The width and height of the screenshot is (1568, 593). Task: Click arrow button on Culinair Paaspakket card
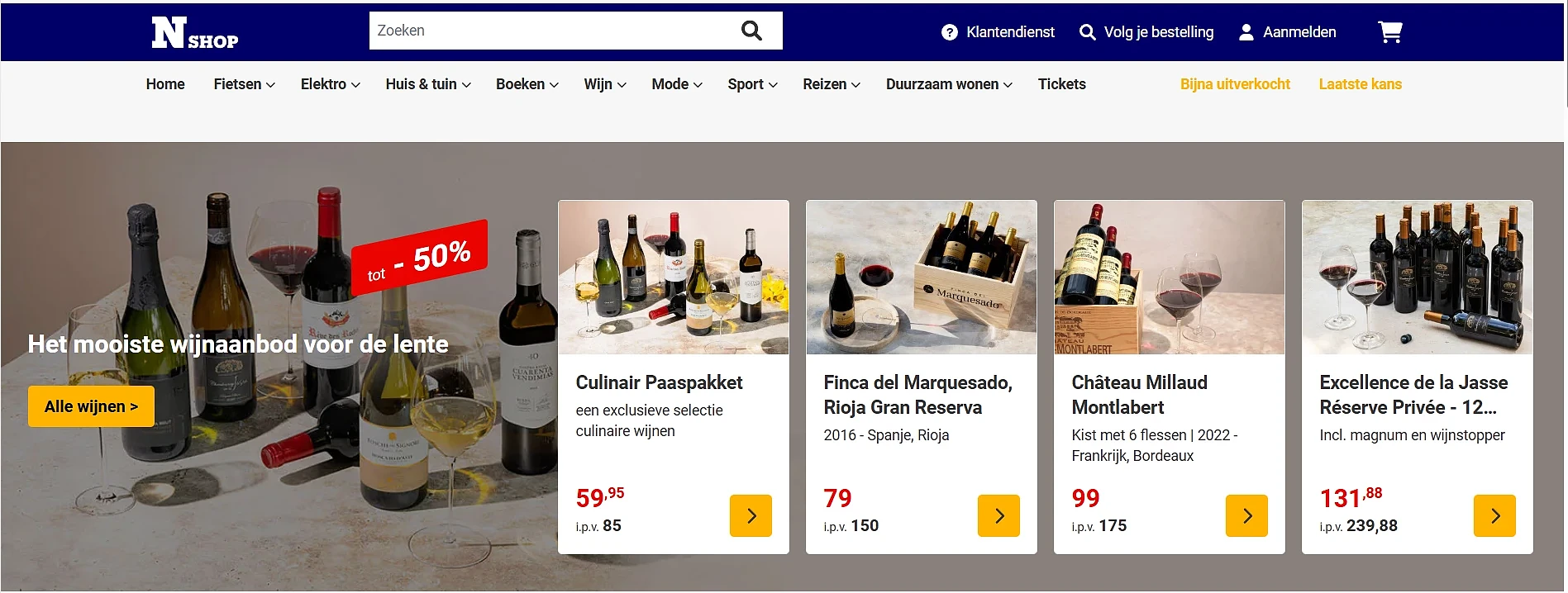[751, 515]
